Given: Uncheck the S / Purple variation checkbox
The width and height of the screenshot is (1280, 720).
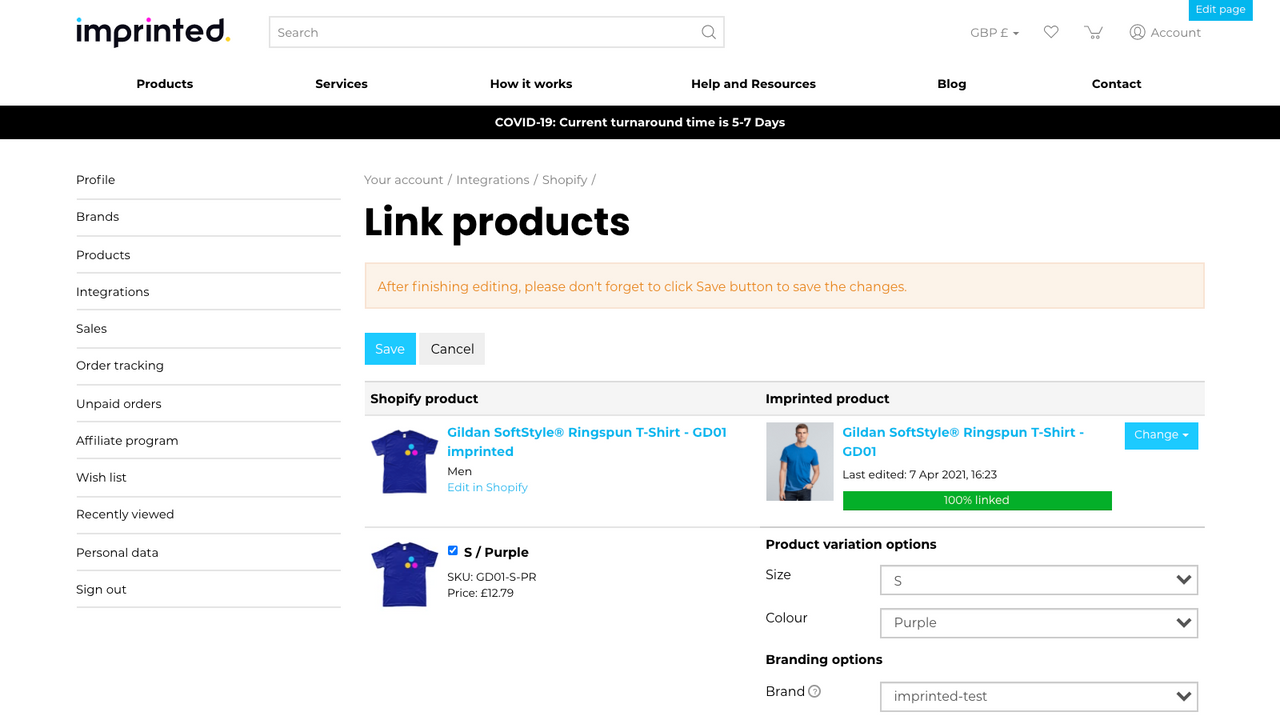Looking at the screenshot, I should pos(452,550).
